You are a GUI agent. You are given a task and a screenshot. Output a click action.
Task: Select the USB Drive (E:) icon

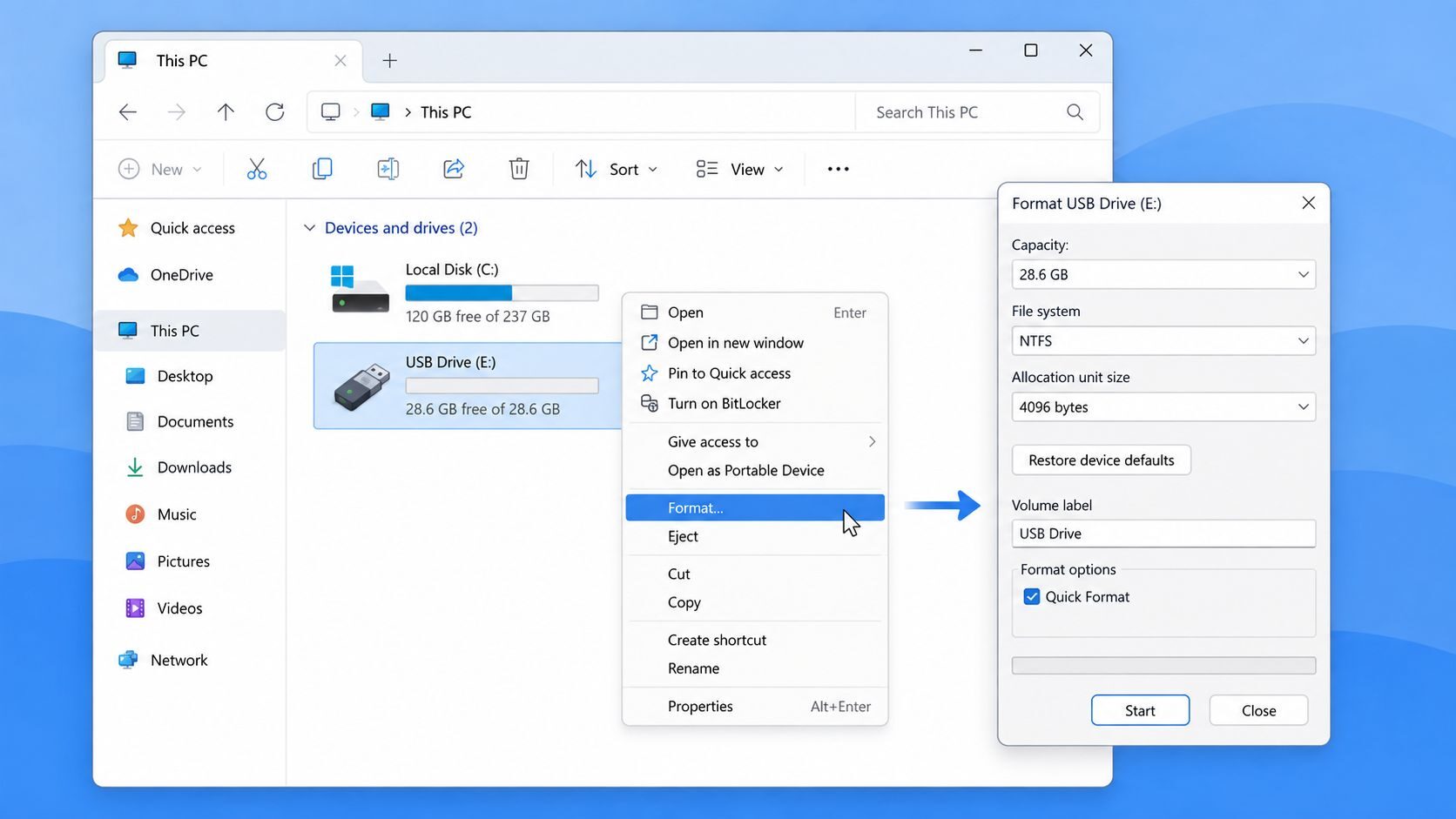(362, 387)
